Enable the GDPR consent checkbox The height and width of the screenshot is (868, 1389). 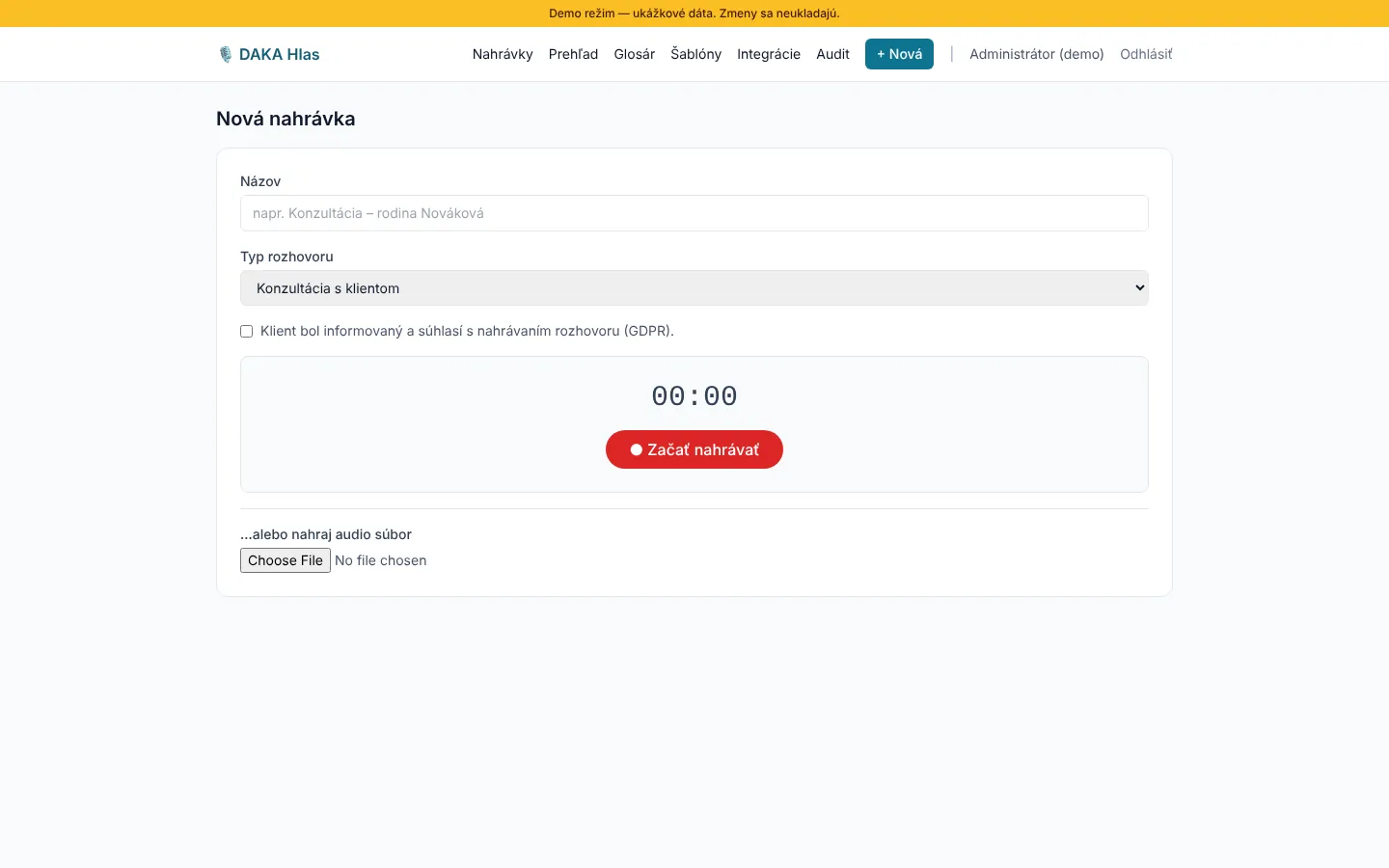247,331
